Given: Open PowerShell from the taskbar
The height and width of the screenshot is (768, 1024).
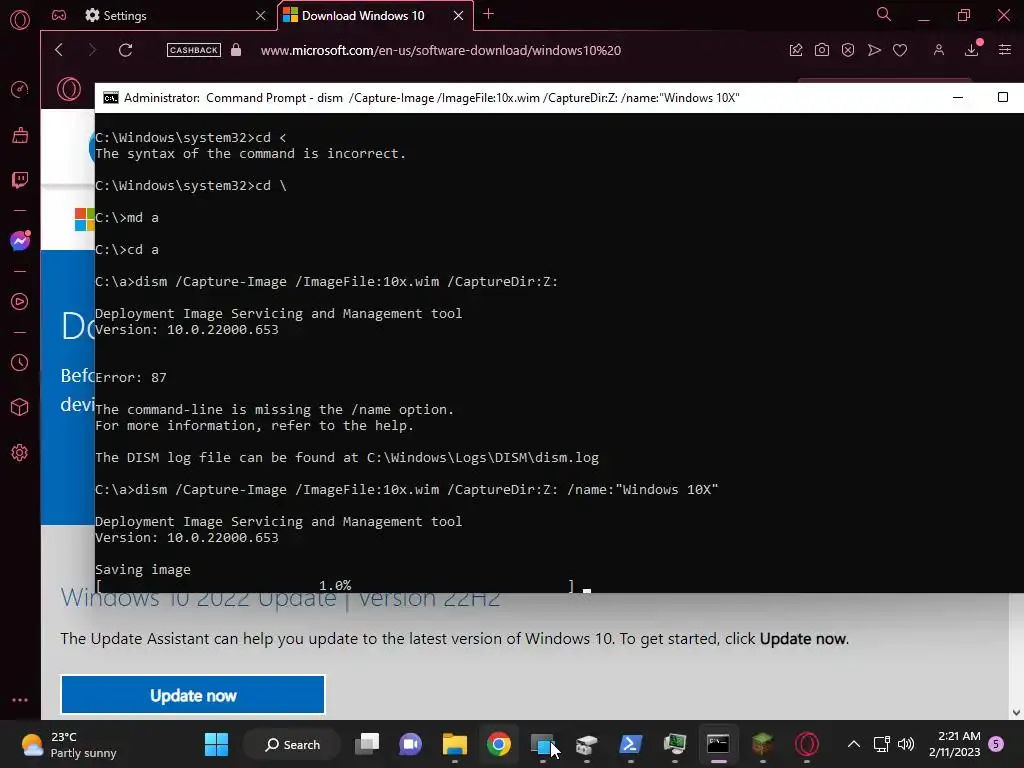Looking at the screenshot, I should pos(630,744).
